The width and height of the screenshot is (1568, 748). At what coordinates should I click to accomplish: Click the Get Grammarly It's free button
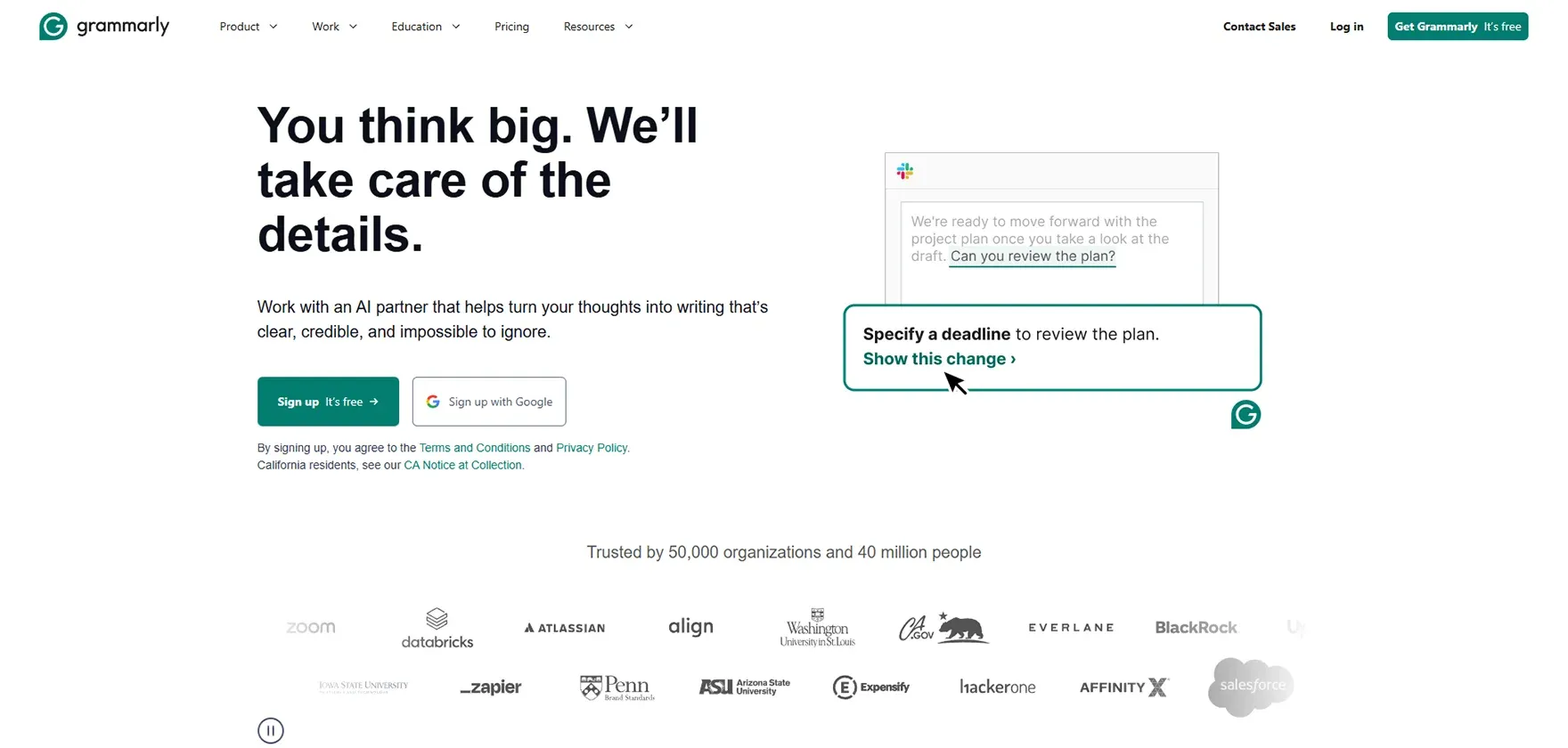click(x=1458, y=27)
